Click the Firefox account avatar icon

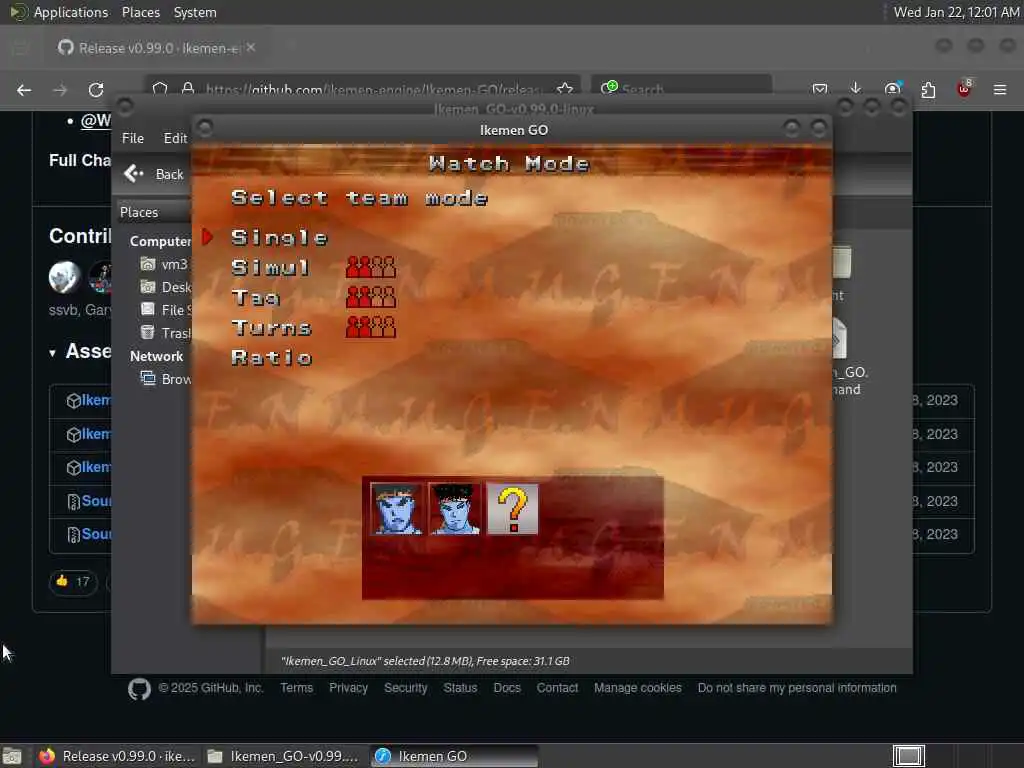tap(892, 89)
